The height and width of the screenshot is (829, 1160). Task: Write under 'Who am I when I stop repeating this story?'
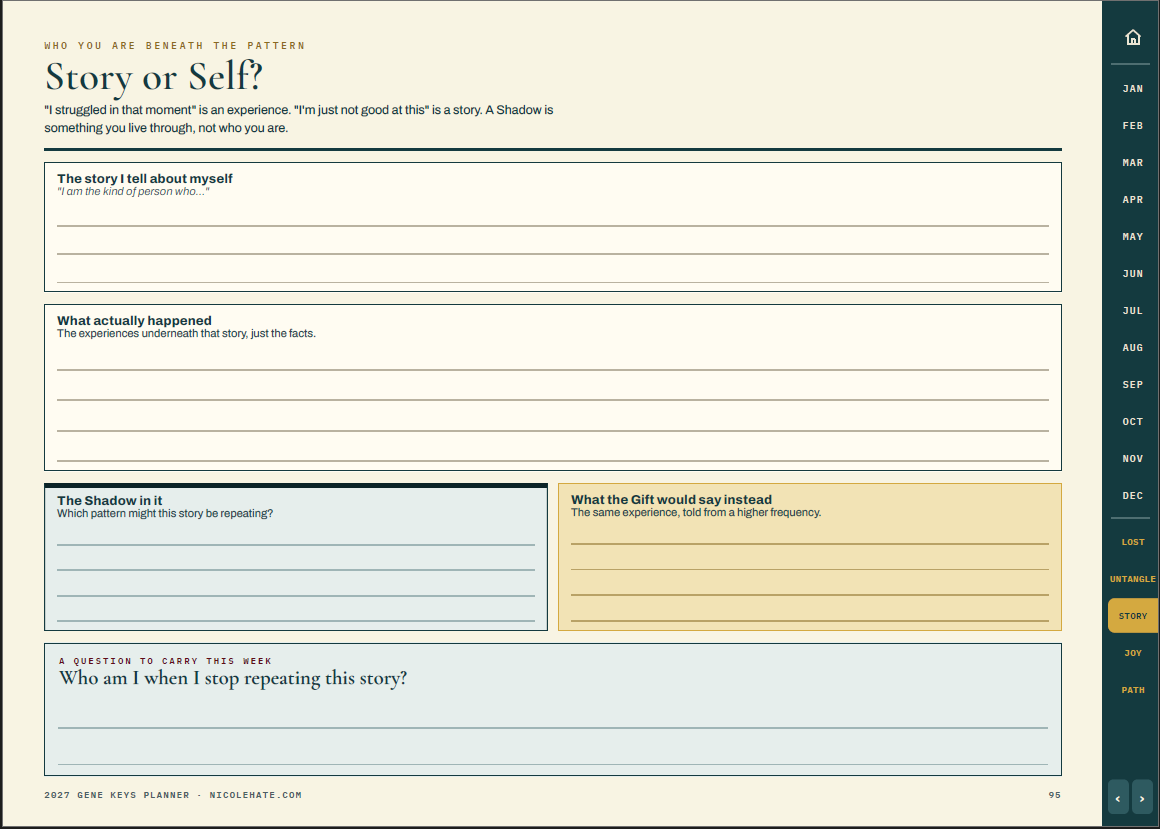553,710
